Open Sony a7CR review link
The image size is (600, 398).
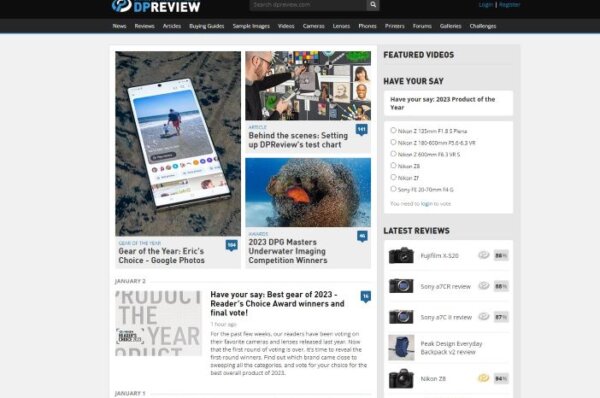pos(445,286)
